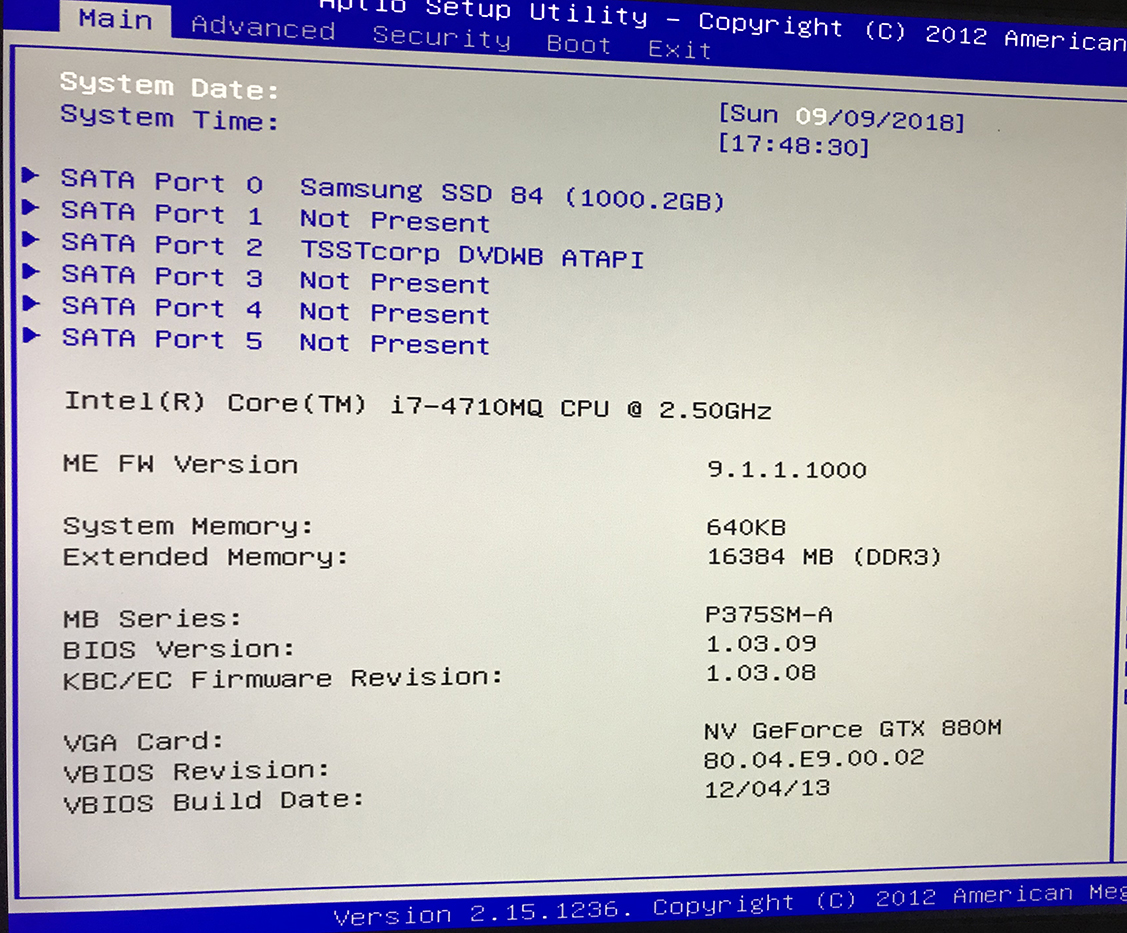Select System Time label

tap(169, 118)
